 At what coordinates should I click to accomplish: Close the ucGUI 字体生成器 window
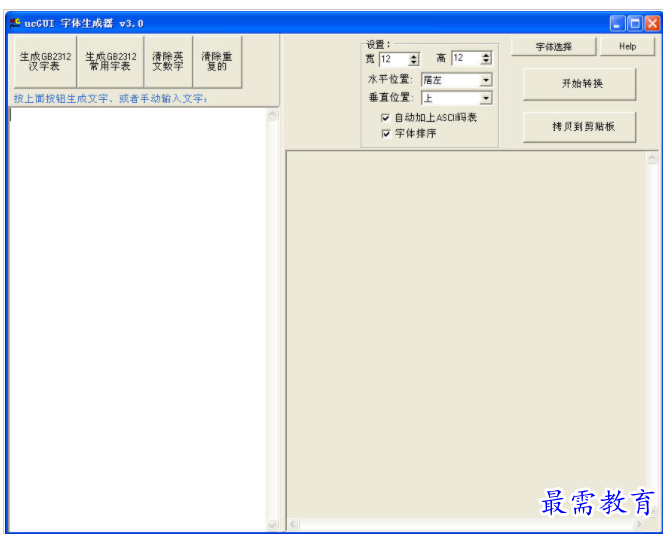coord(652,23)
